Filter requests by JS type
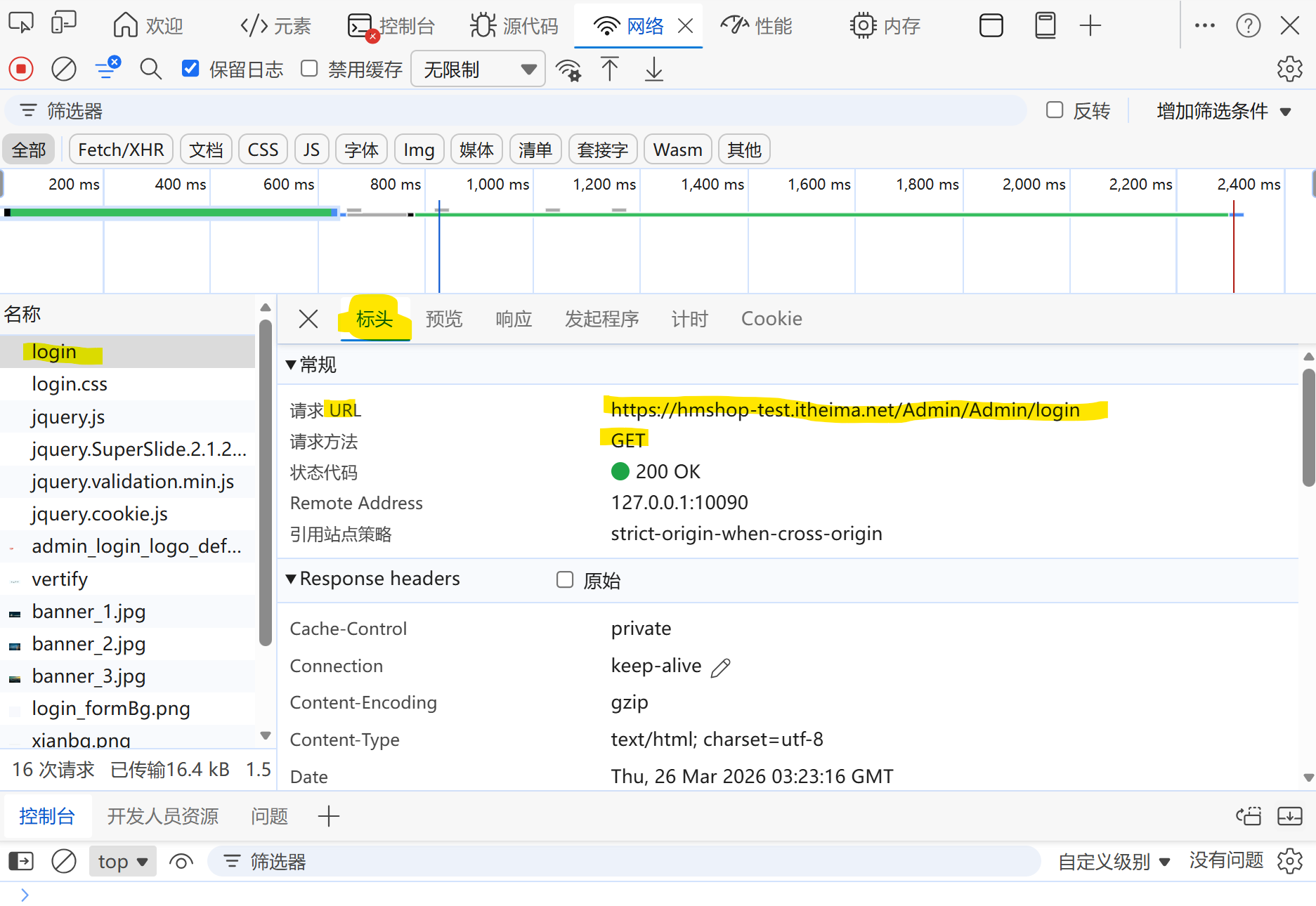The image size is (1316, 906). point(311,150)
